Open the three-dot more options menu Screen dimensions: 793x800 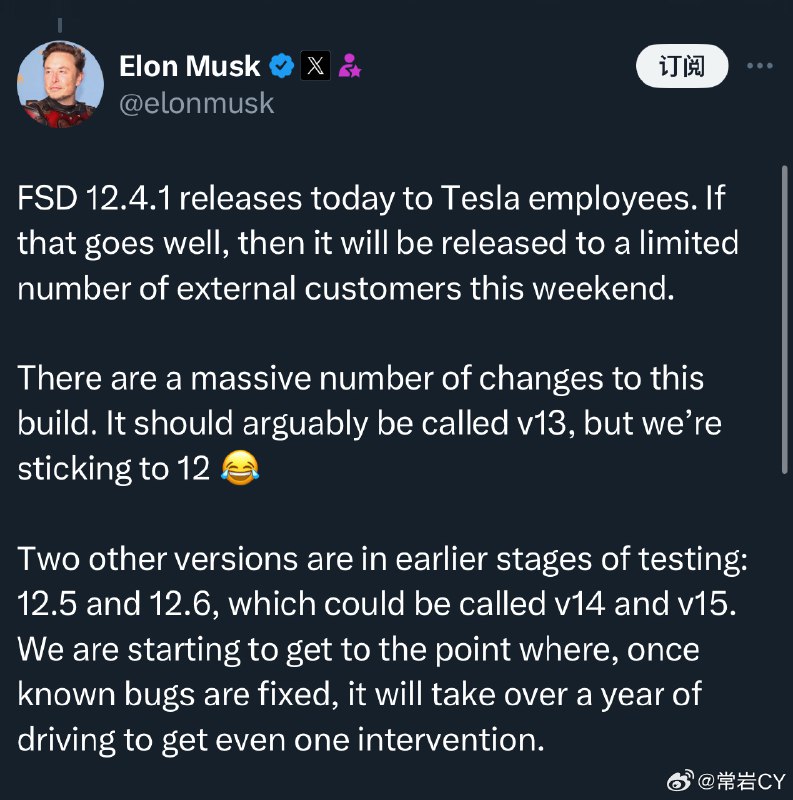point(759,66)
